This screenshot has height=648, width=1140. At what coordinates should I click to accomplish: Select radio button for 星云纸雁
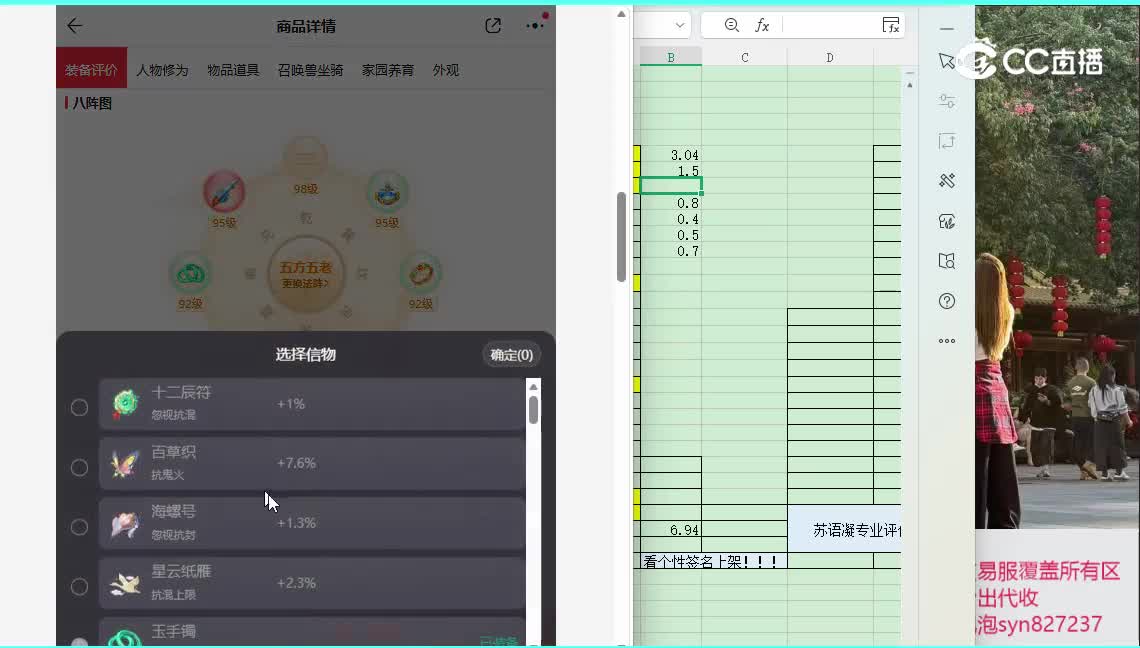[79, 586]
